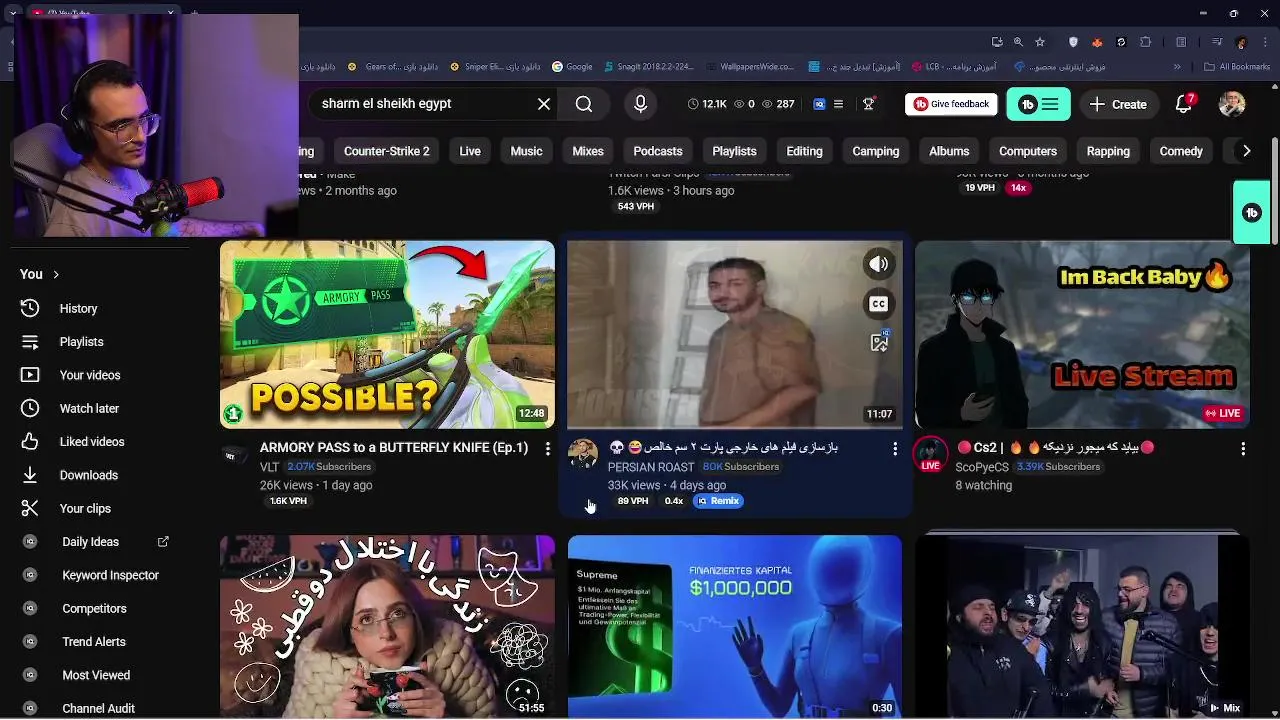
Task: Select the Live filter chip
Action: pyautogui.click(x=470, y=151)
